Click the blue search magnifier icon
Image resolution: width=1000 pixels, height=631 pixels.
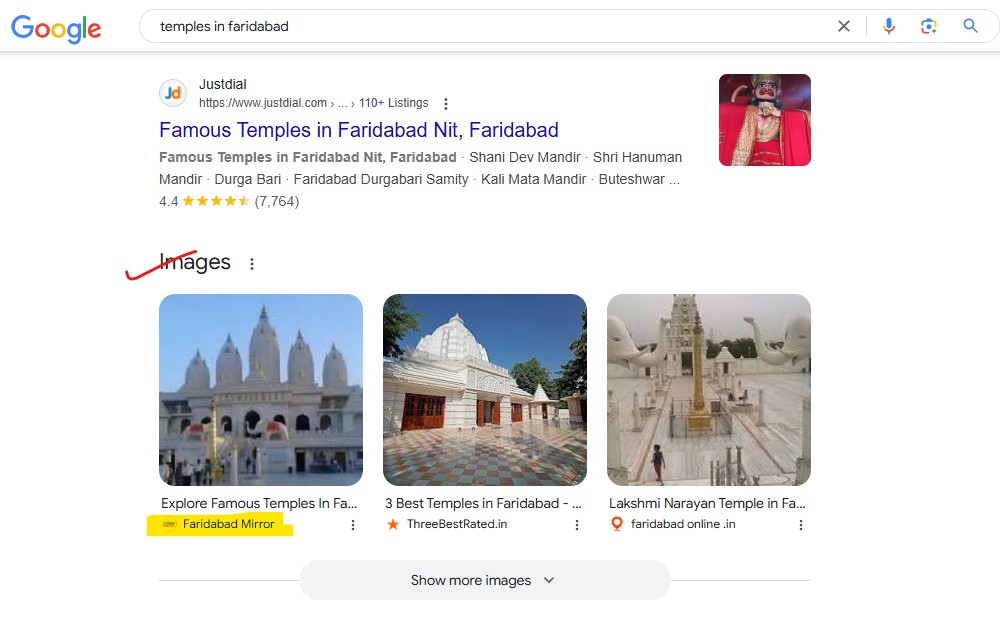point(970,26)
